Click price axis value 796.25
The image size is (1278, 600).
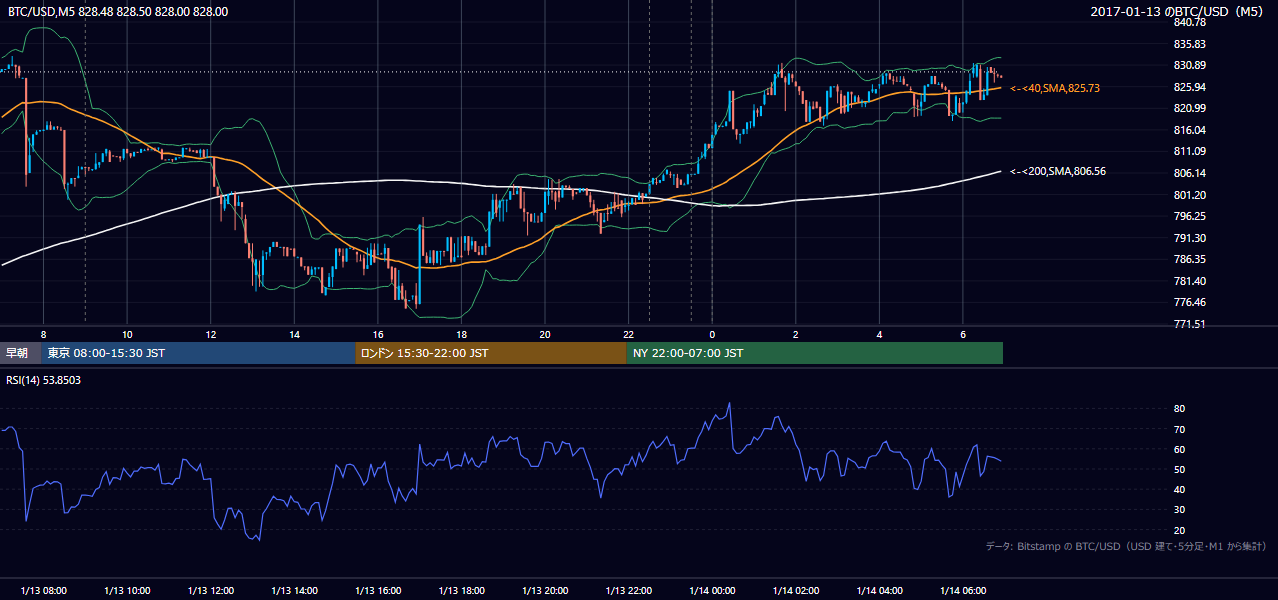point(1190,216)
